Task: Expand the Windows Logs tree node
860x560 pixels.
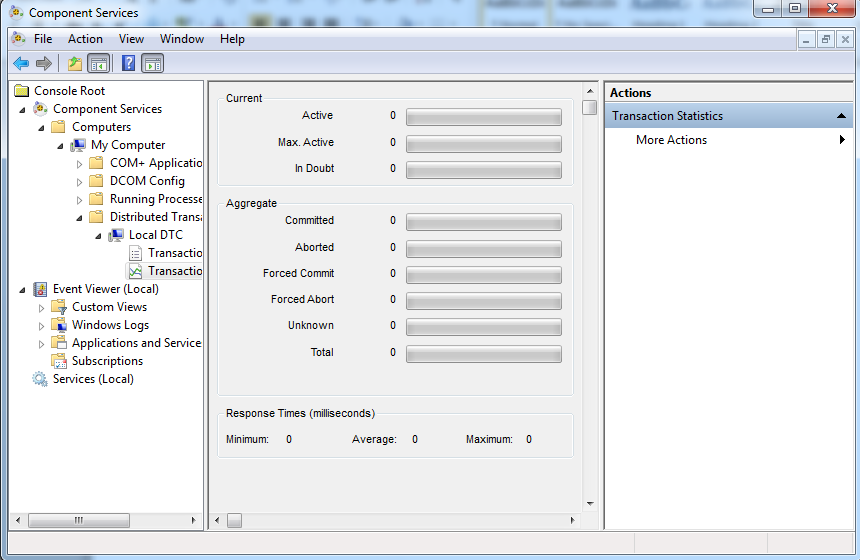Action: coord(42,325)
